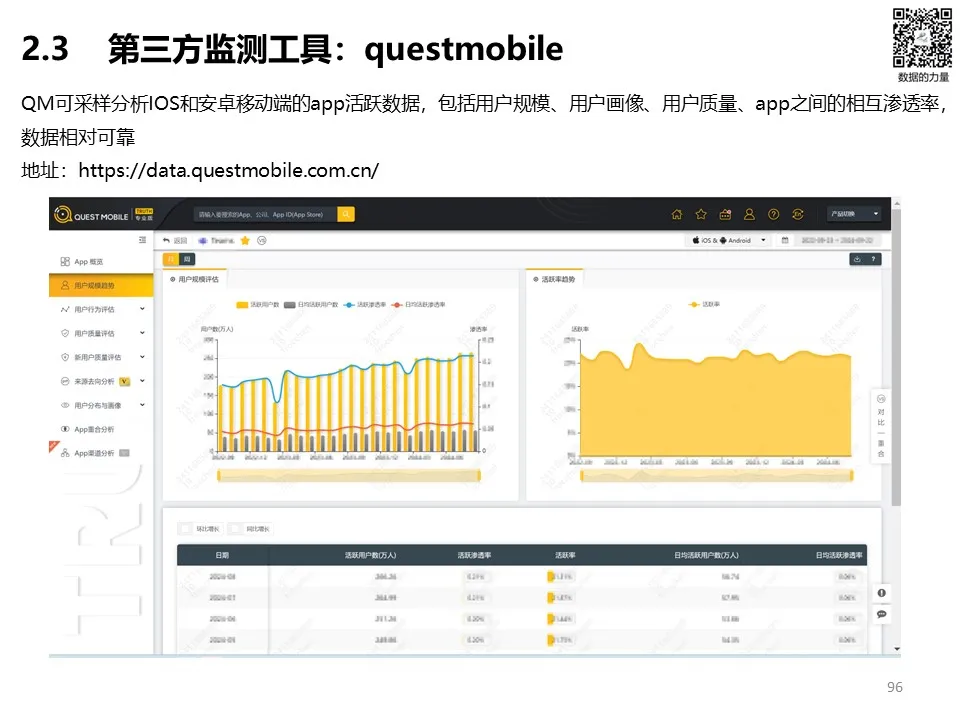Viewport: 960px width, 720px height.
Task: Toggle the favorite star next to app name
Action: (245, 241)
